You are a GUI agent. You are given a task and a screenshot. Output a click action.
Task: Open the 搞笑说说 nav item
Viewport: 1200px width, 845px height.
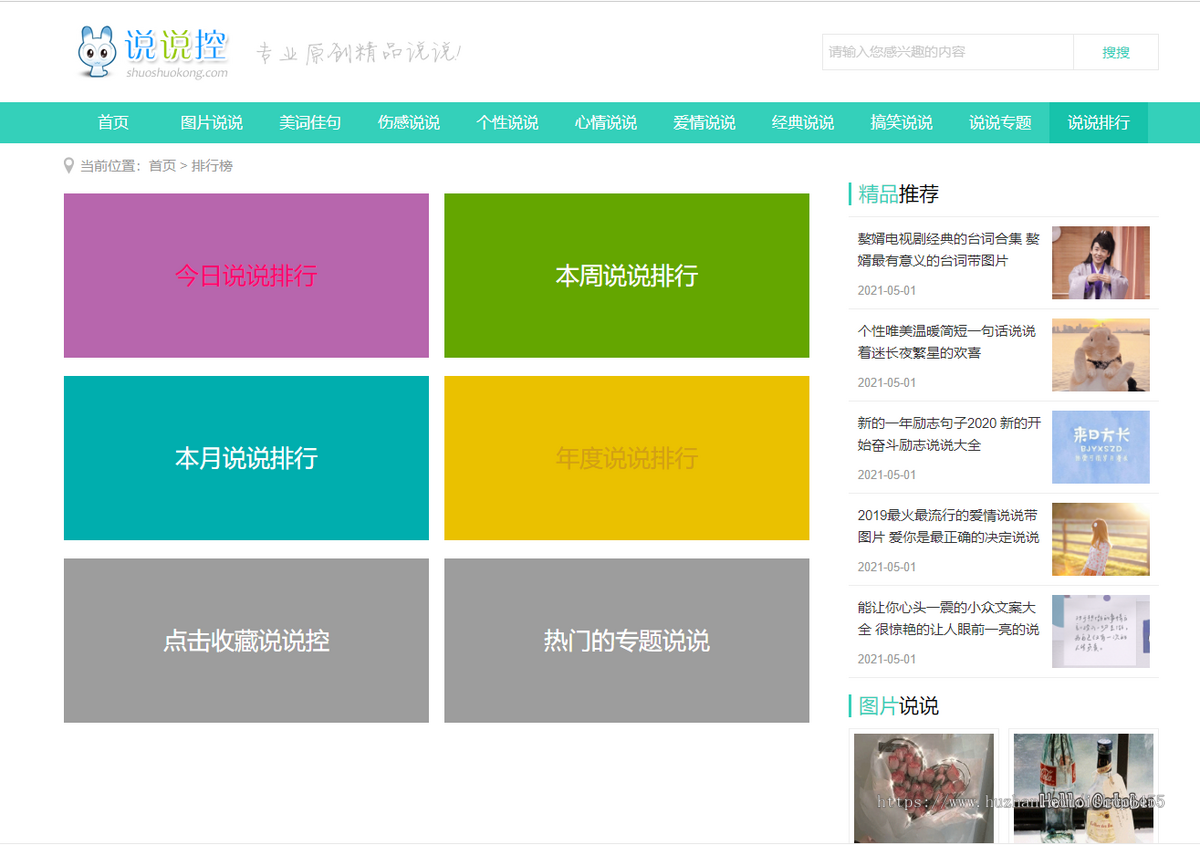(x=901, y=122)
